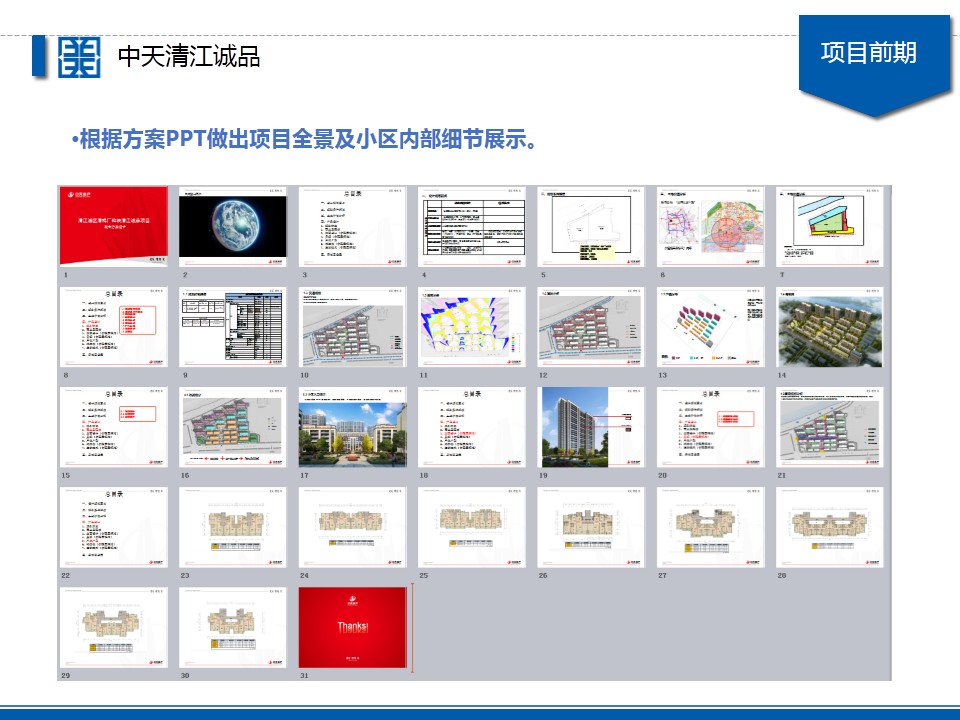Select table of contents slide 3
Image resolution: width=960 pixels, height=720 pixels.
(353, 226)
